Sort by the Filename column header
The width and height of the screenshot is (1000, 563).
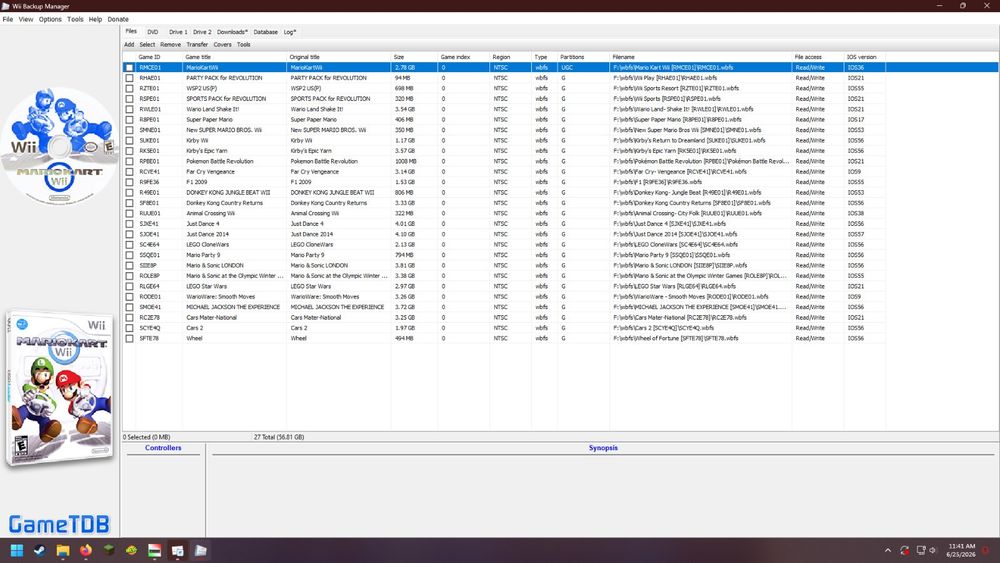click(700, 57)
